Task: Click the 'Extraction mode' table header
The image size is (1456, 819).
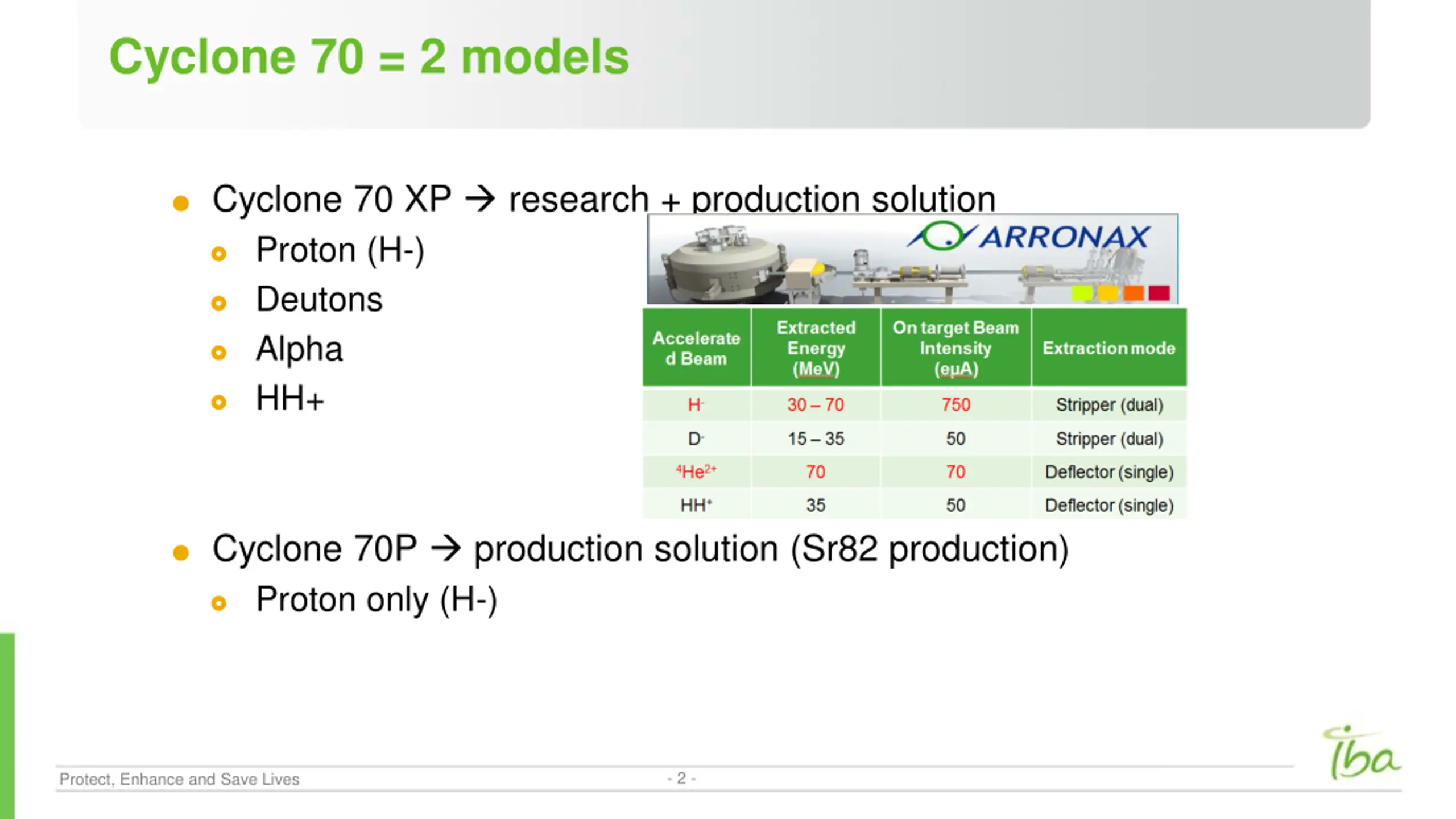Action: pos(1109,348)
